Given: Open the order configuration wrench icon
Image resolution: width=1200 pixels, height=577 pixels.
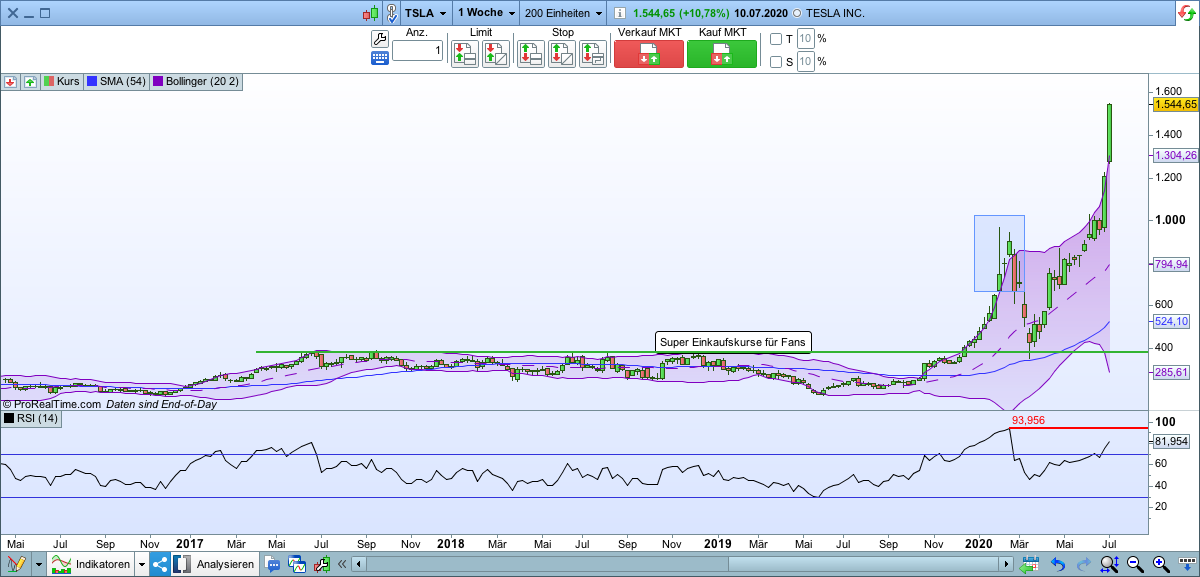Looking at the screenshot, I should coord(380,37).
